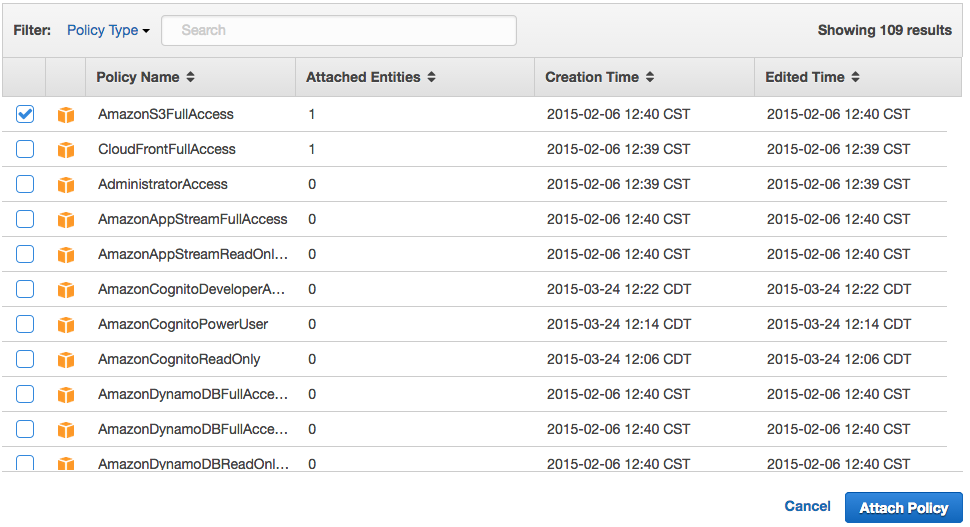
Task: Select the CloudFrontFullAccess policy name
Action: pos(167,149)
